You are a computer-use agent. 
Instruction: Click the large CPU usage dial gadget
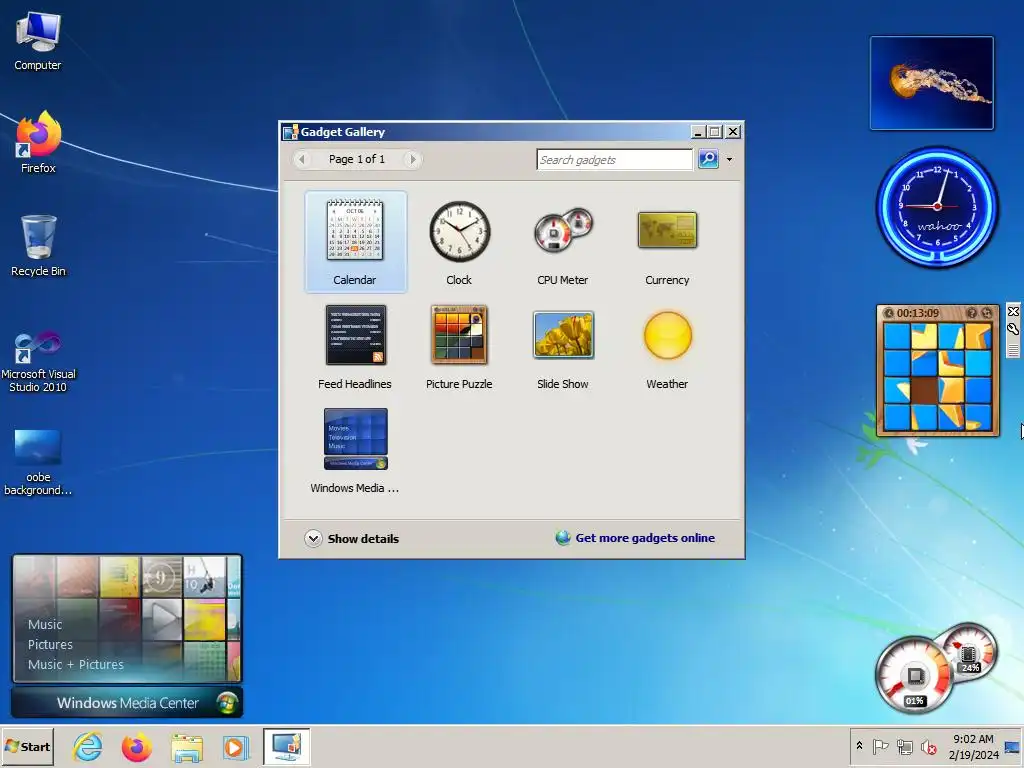coord(914,676)
